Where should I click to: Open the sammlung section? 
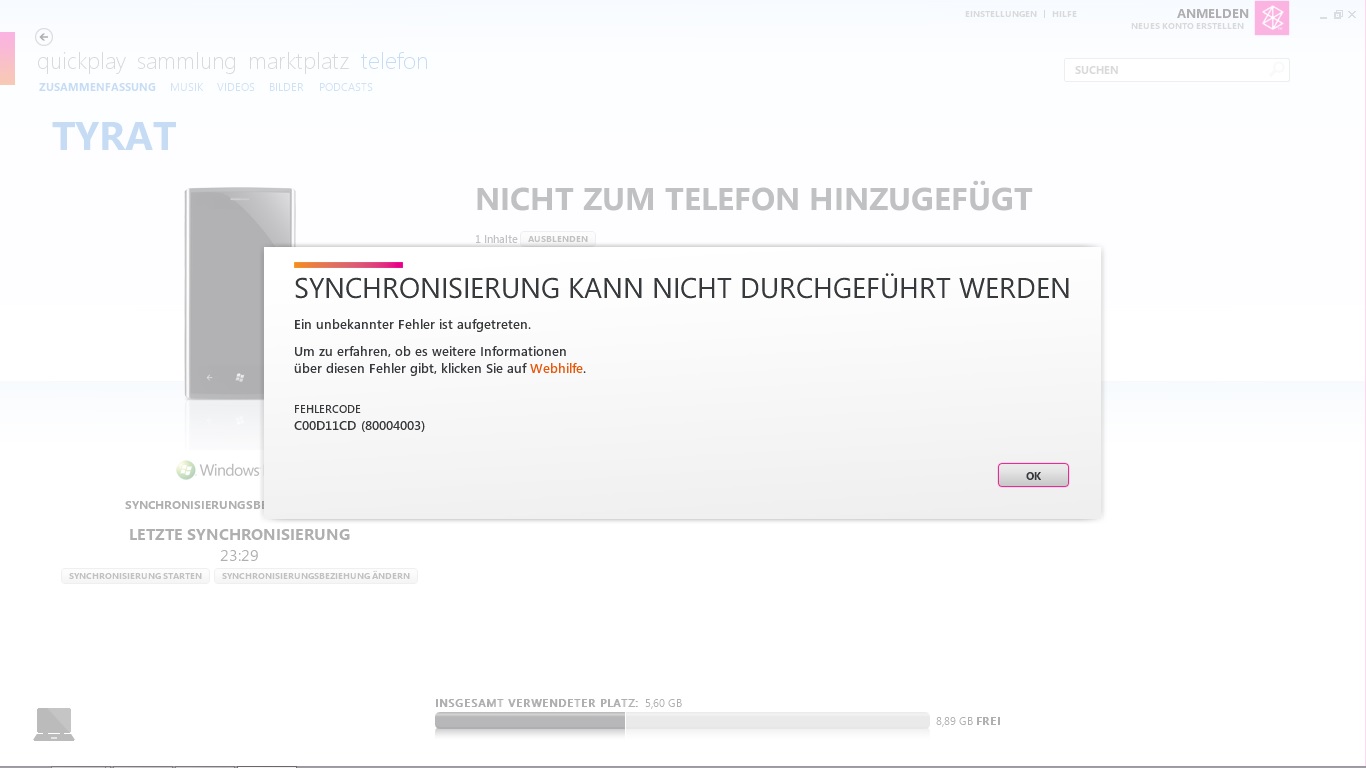(187, 62)
